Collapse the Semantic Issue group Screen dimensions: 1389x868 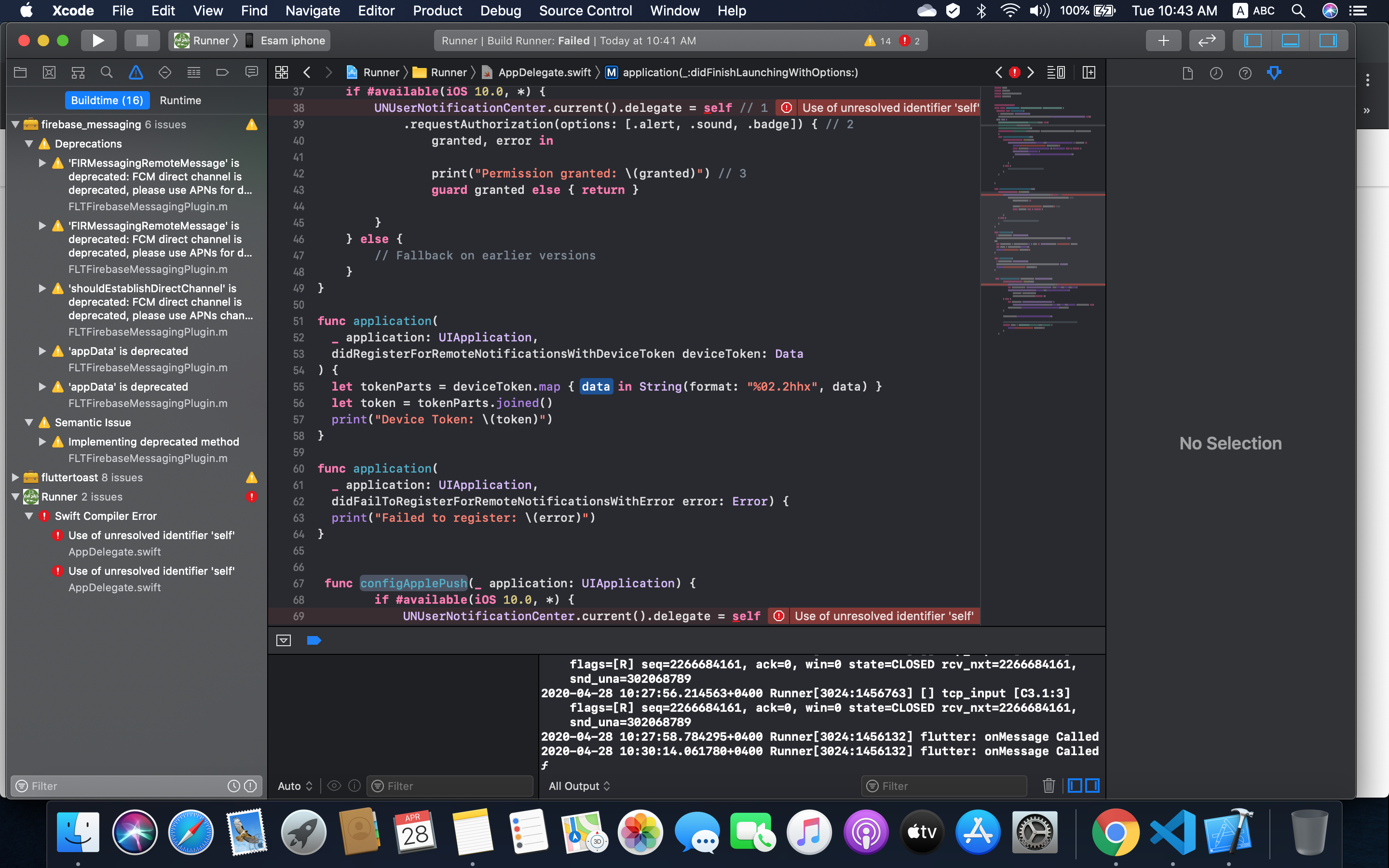point(29,422)
